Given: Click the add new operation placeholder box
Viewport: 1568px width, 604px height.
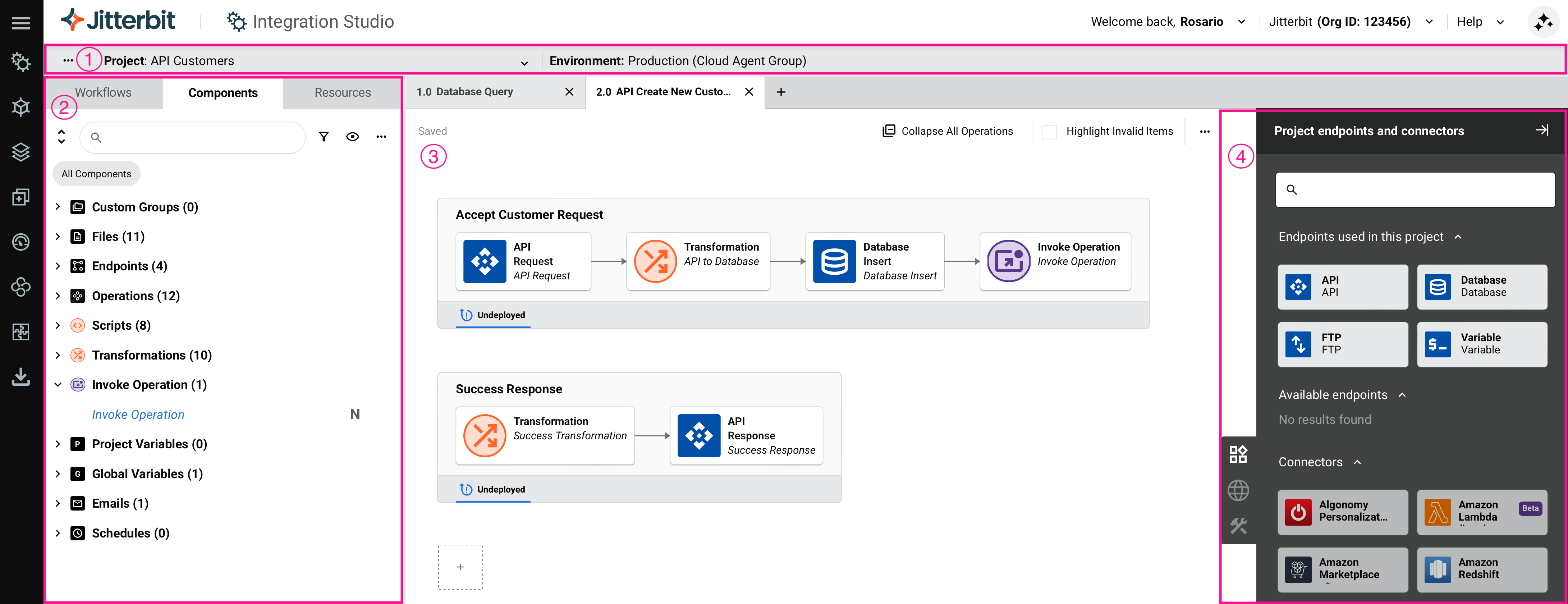Looking at the screenshot, I should point(460,567).
